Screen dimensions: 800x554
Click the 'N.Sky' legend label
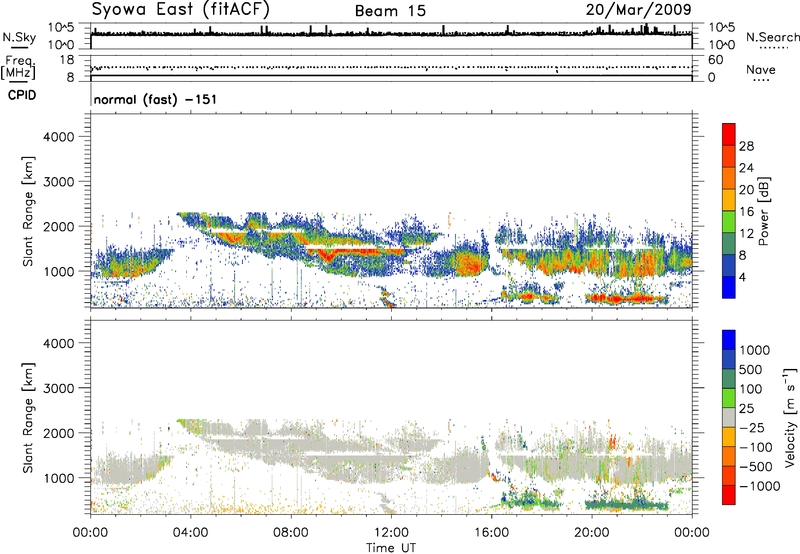[x=19, y=37]
